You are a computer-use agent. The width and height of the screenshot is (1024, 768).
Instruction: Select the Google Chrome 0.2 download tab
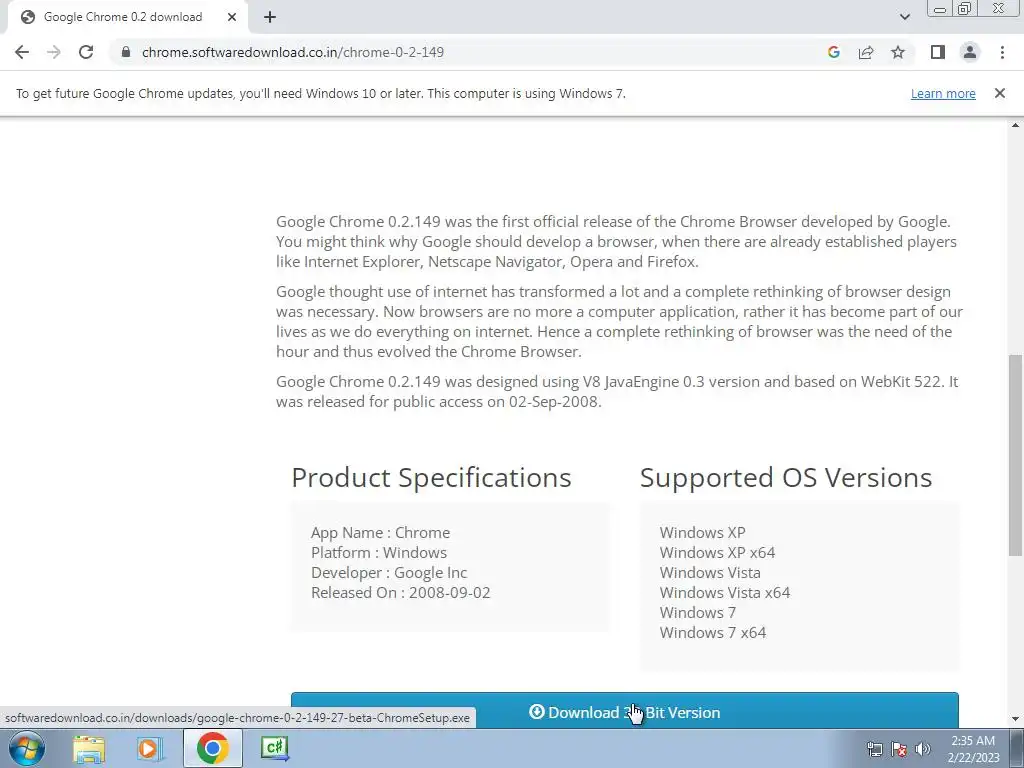[124, 17]
